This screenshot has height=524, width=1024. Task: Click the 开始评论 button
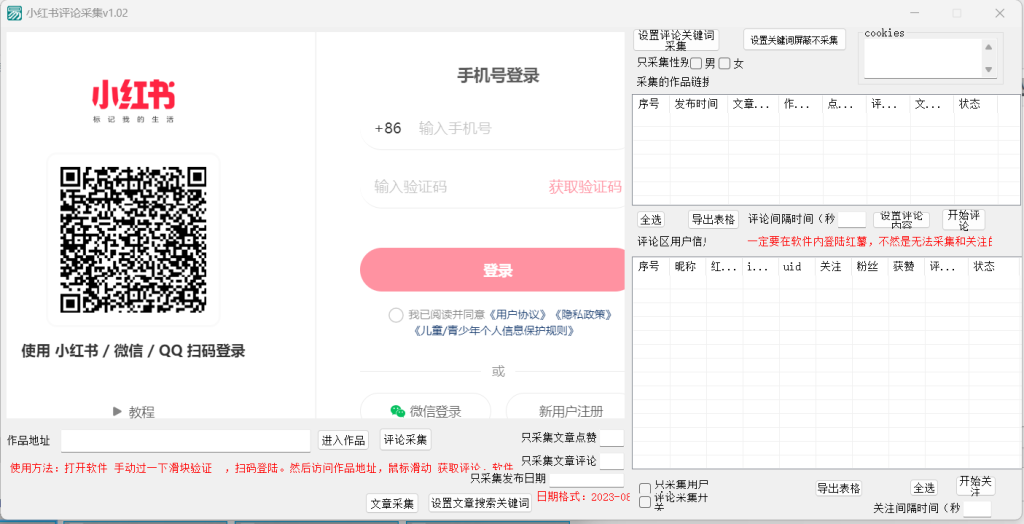(964, 219)
